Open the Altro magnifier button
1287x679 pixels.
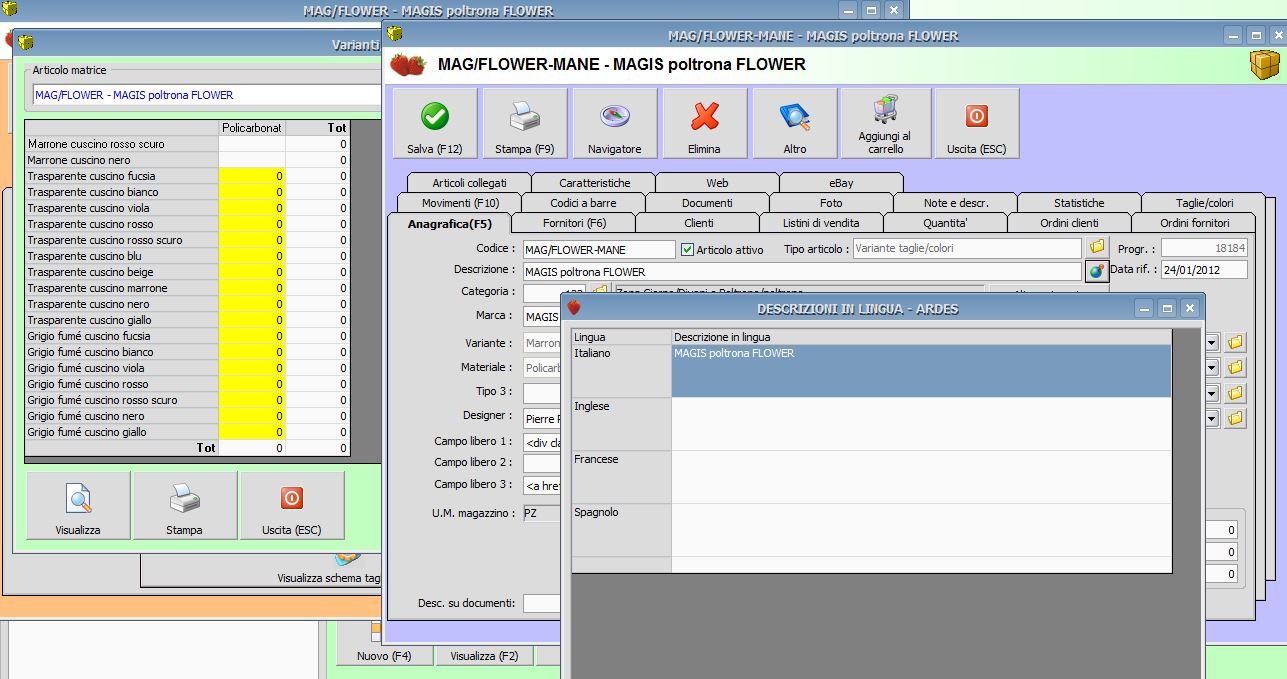click(x=795, y=124)
